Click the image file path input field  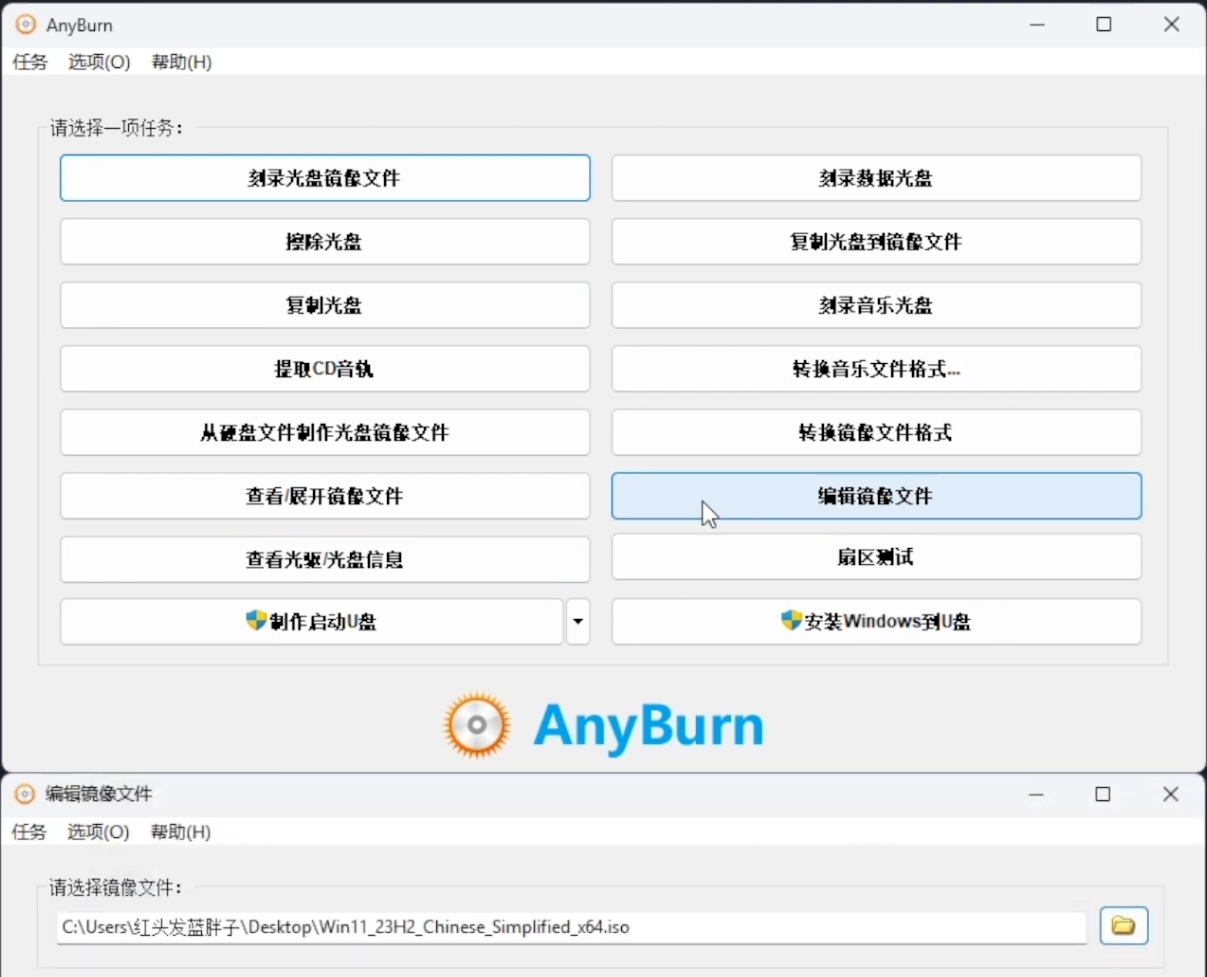click(570, 927)
